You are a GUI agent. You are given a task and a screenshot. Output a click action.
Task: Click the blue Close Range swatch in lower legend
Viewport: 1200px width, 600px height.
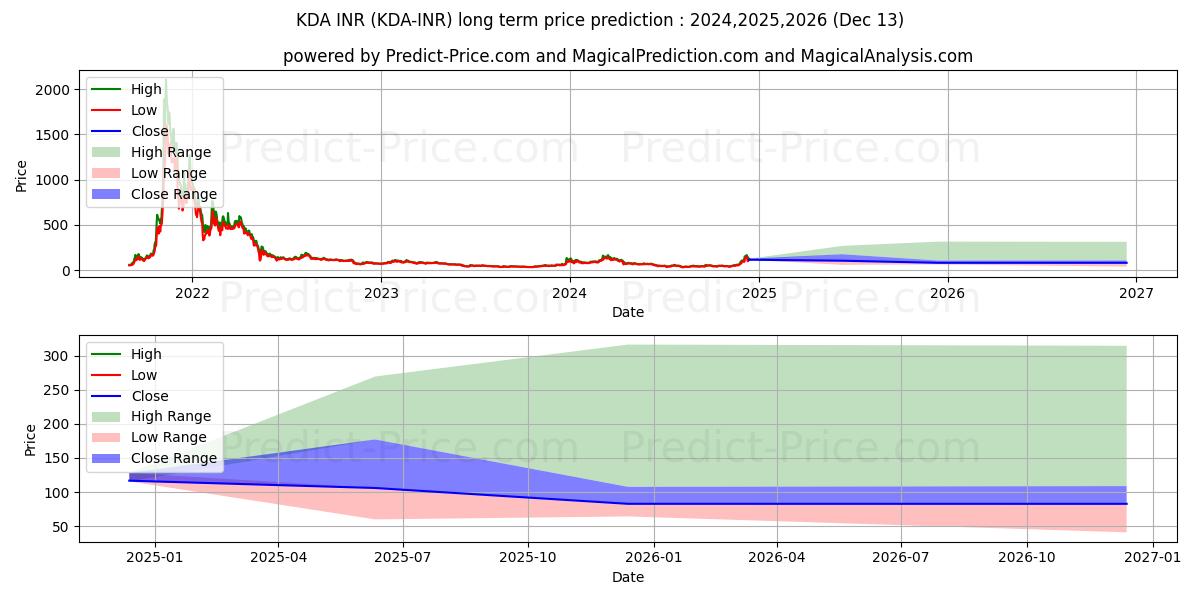(106, 458)
